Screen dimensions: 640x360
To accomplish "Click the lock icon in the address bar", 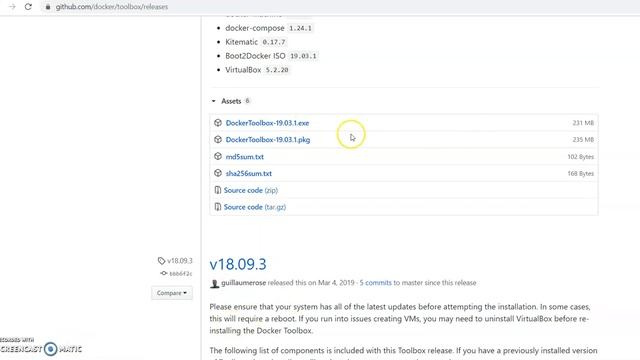I will [x=48, y=7].
